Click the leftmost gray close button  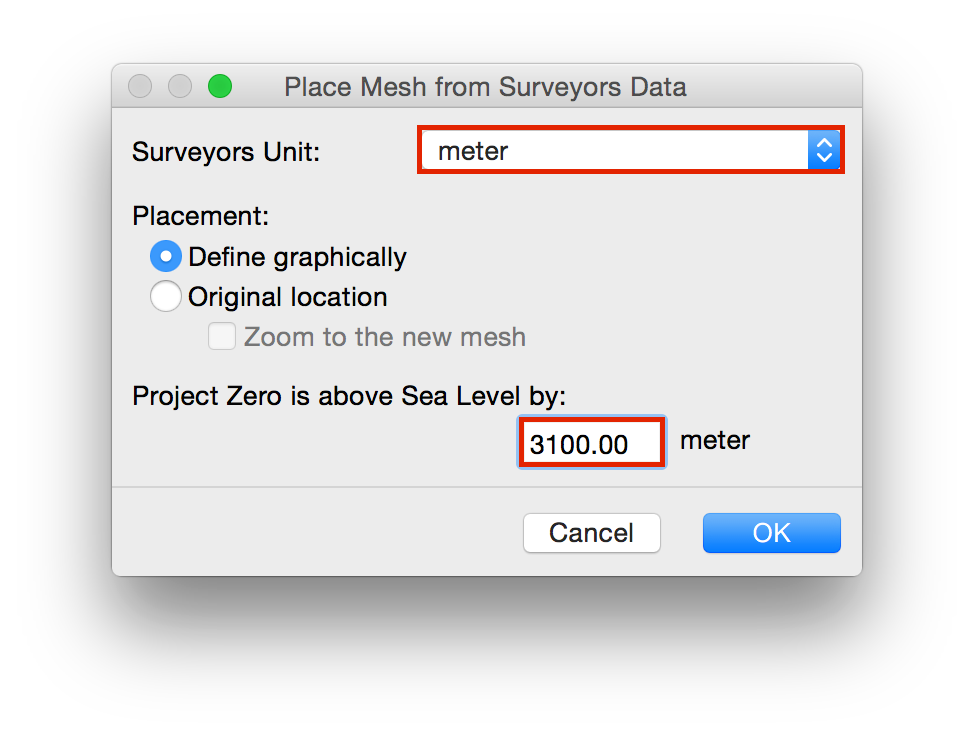pyautogui.click(x=140, y=87)
